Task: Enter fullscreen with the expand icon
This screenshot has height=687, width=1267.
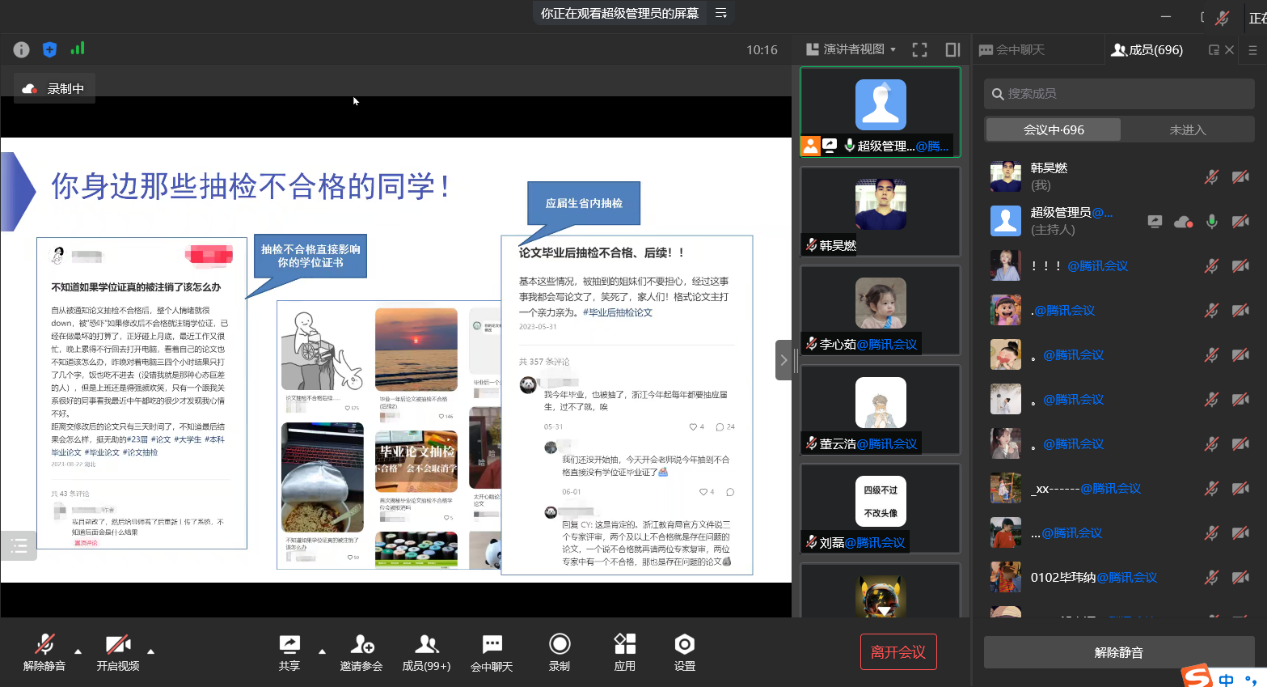Action: pos(920,49)
